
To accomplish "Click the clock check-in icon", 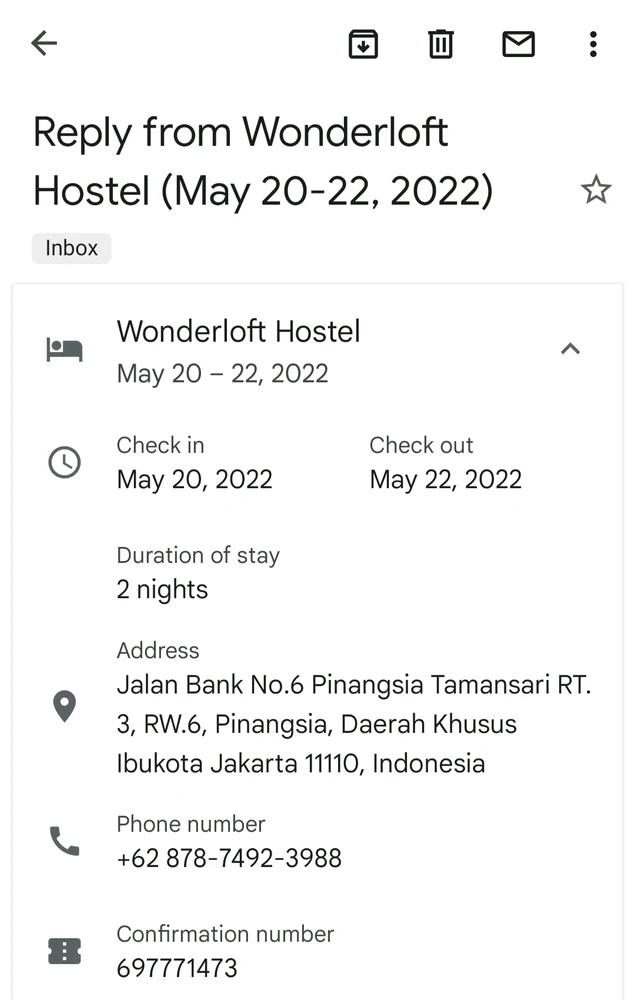I will pyautogui.click(x=65, y=462).
